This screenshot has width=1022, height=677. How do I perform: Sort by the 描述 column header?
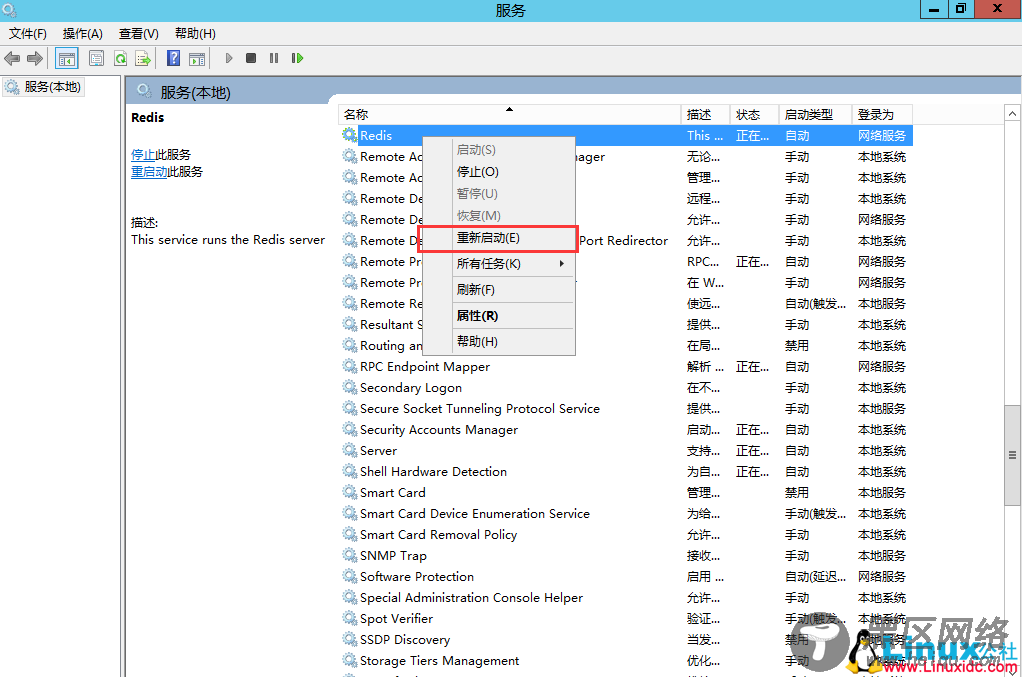pos(705,115)
